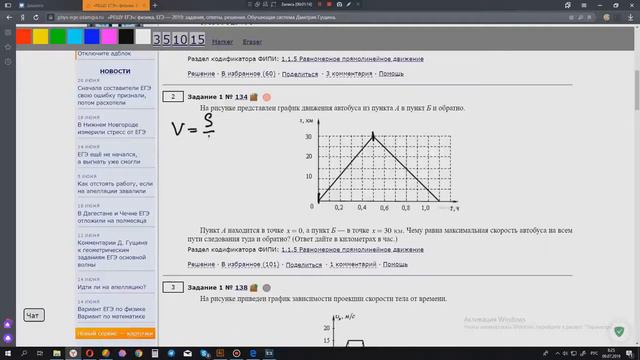
Task: Open File Explorer from taskbar
Action: 57,353
